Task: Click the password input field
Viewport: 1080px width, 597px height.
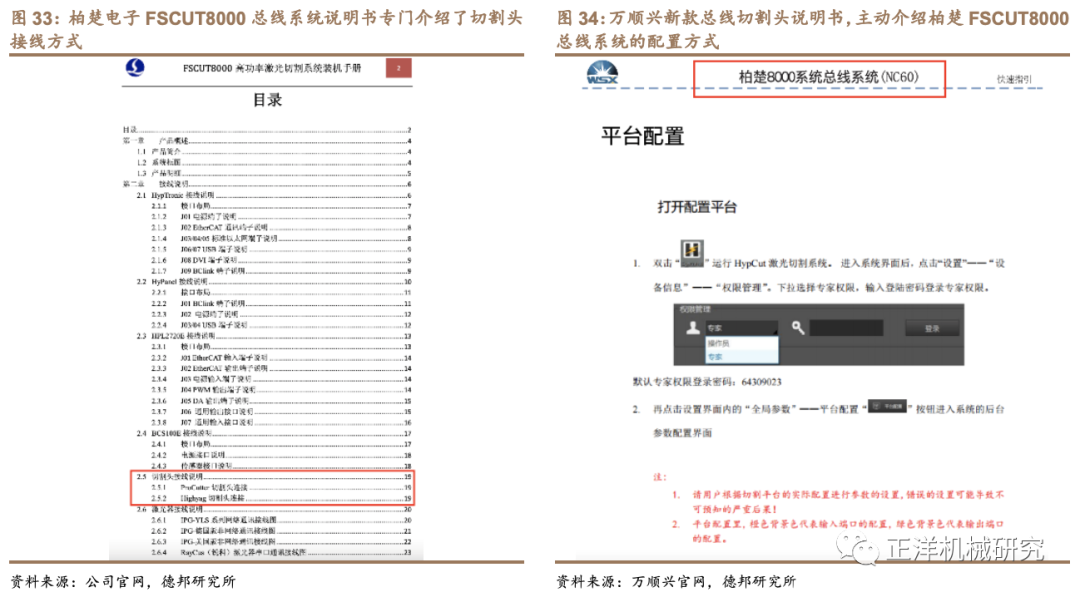Action: pos(846,328)
